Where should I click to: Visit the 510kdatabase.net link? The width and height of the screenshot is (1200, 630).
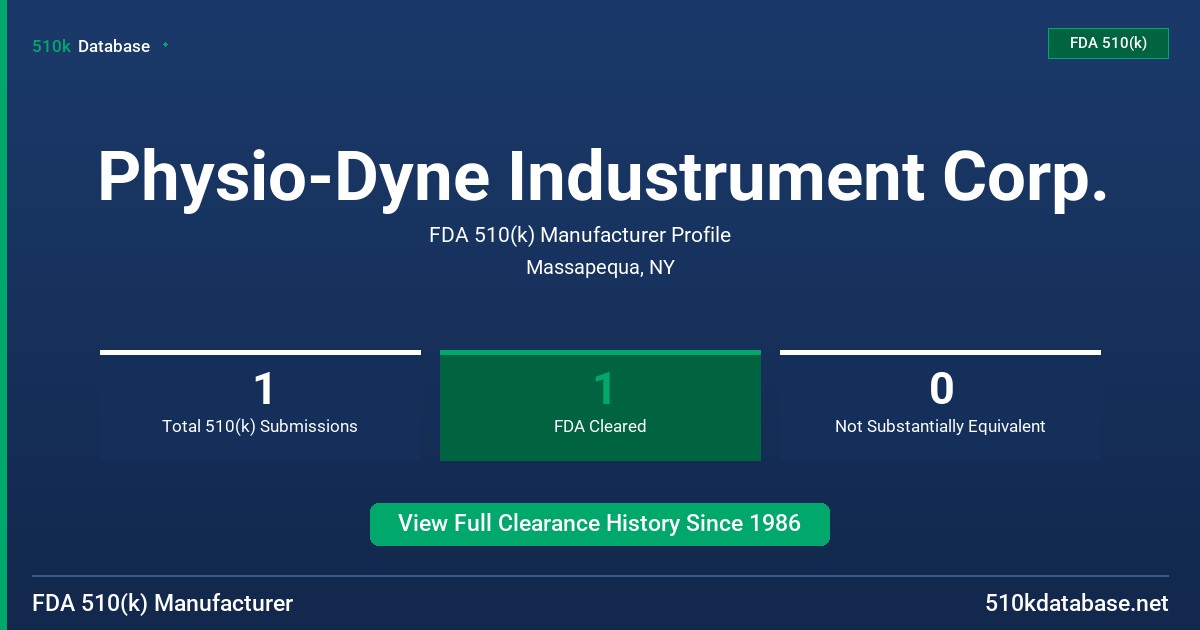pyautogui.click(x=1076, y=603)
